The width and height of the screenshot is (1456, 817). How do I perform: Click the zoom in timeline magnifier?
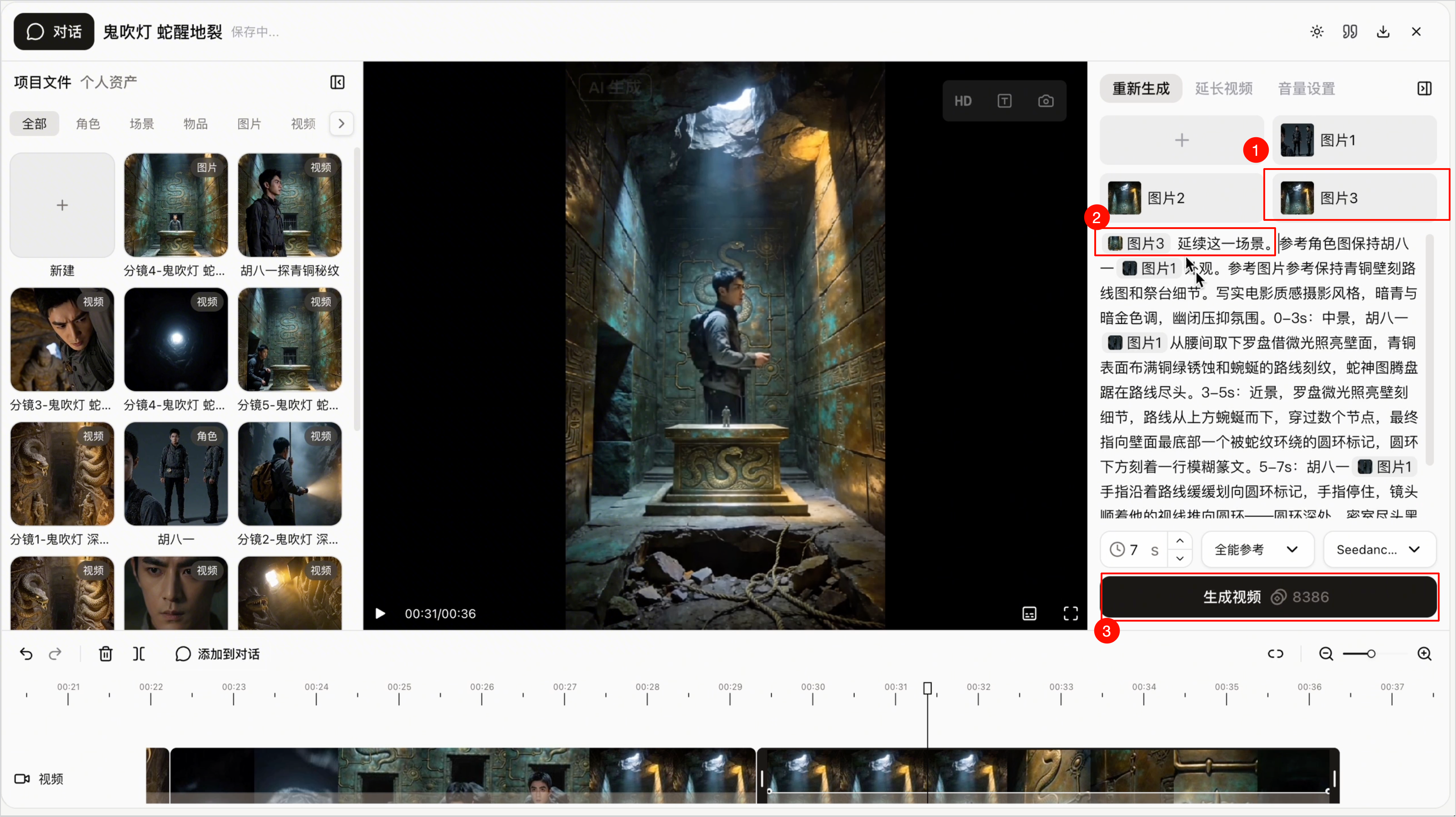tap(1424, 654)
